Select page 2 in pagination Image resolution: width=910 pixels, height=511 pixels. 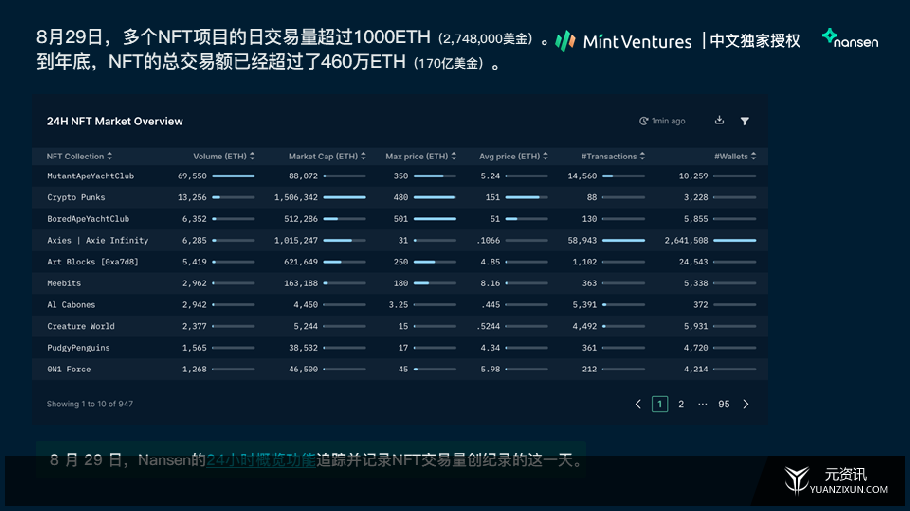[x=681, y=404]
